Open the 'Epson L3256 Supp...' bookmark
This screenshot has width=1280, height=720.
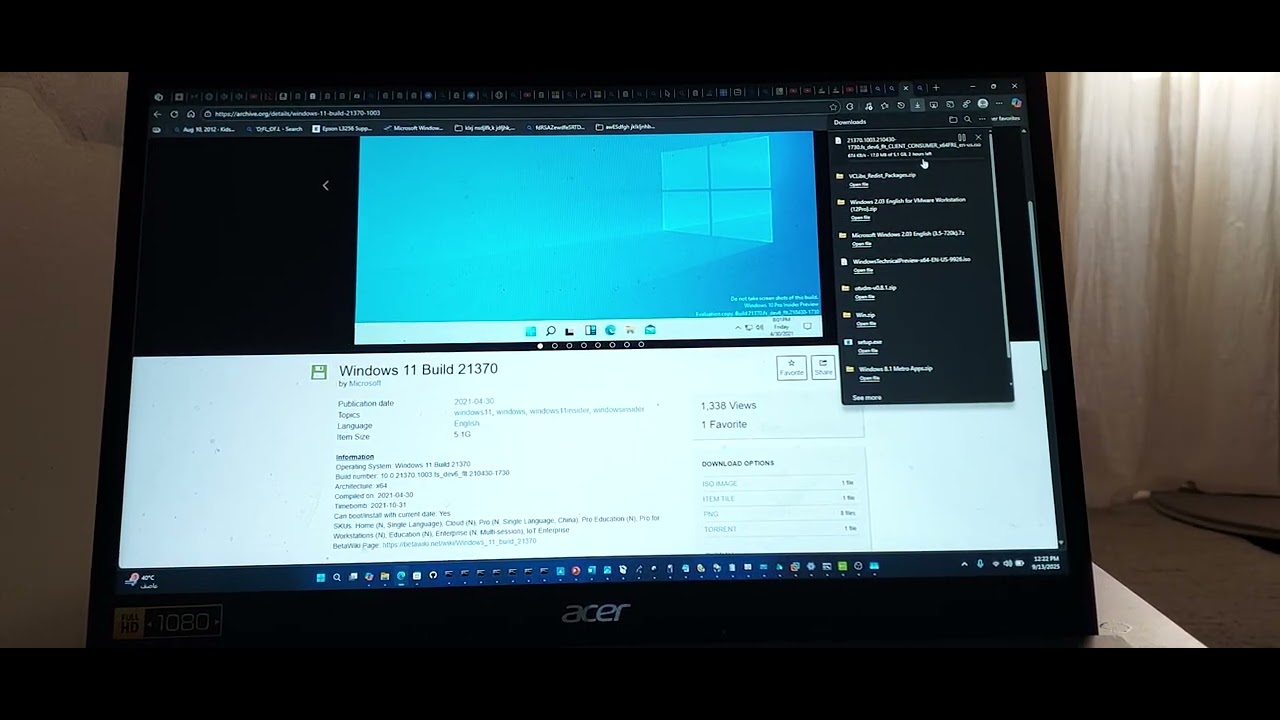tap(342, 128)
